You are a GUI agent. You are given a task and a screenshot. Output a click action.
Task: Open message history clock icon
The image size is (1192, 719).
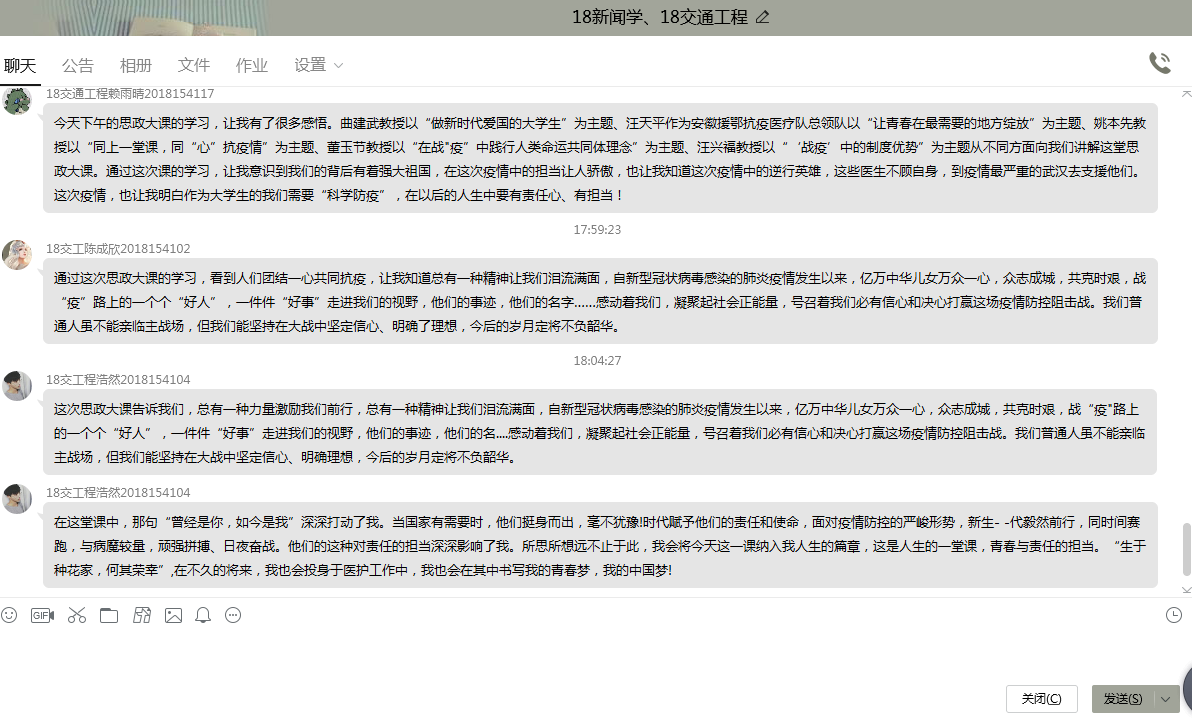pos(1174,615)
